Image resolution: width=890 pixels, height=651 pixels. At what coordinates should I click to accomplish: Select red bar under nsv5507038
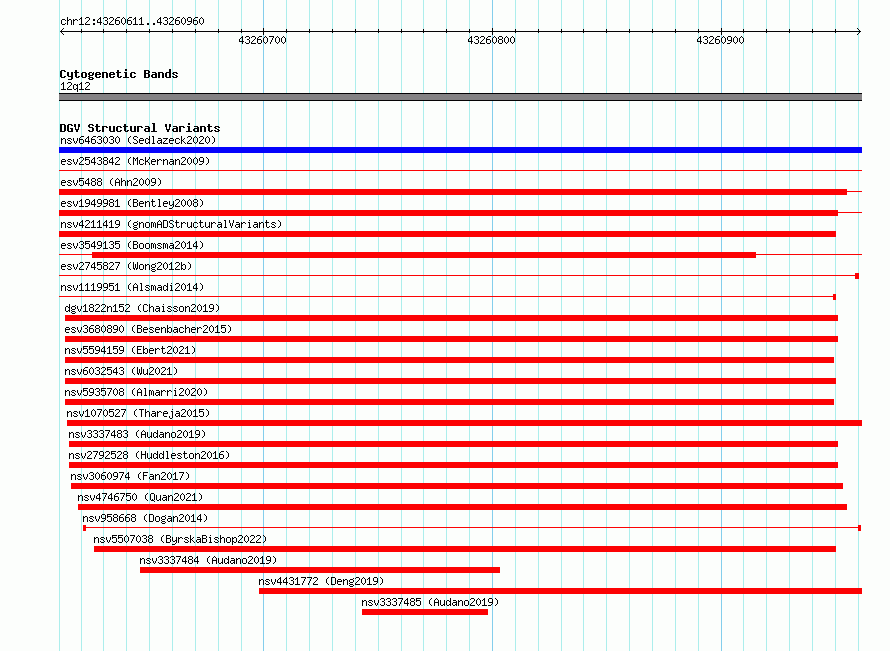(x=465, y=549)
